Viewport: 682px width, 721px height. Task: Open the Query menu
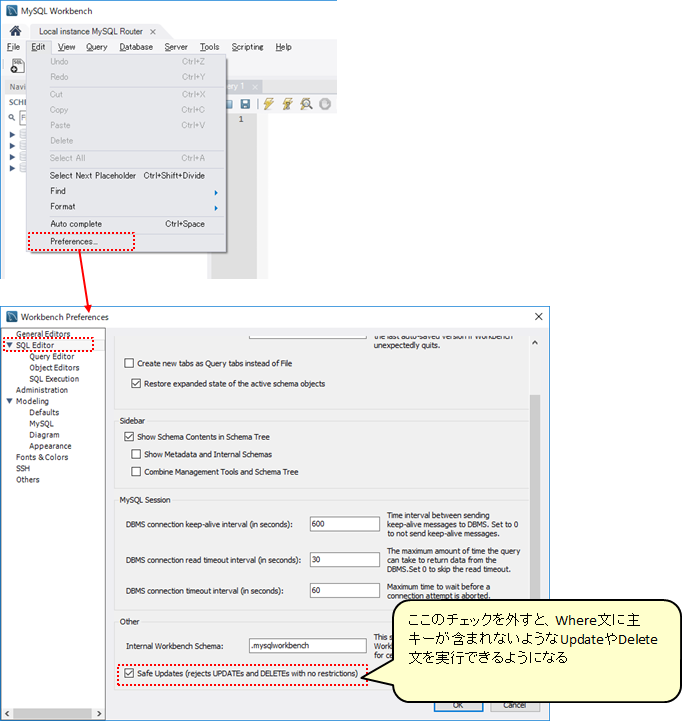click(x=97, y=47)
